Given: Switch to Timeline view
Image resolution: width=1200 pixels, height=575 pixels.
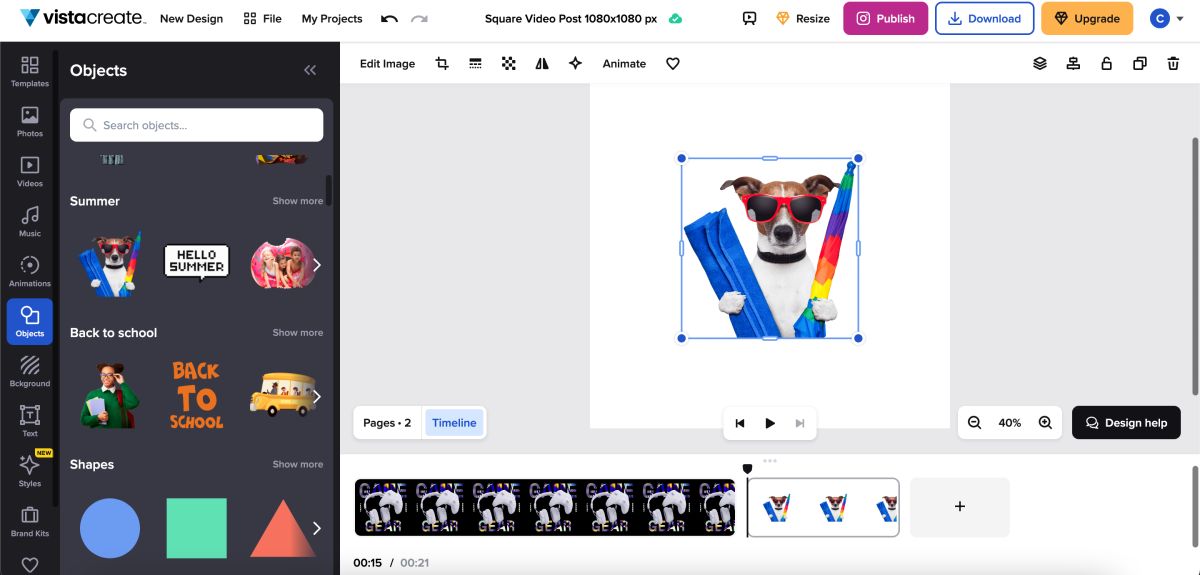Looking at the screenshot, I should 454,423.
